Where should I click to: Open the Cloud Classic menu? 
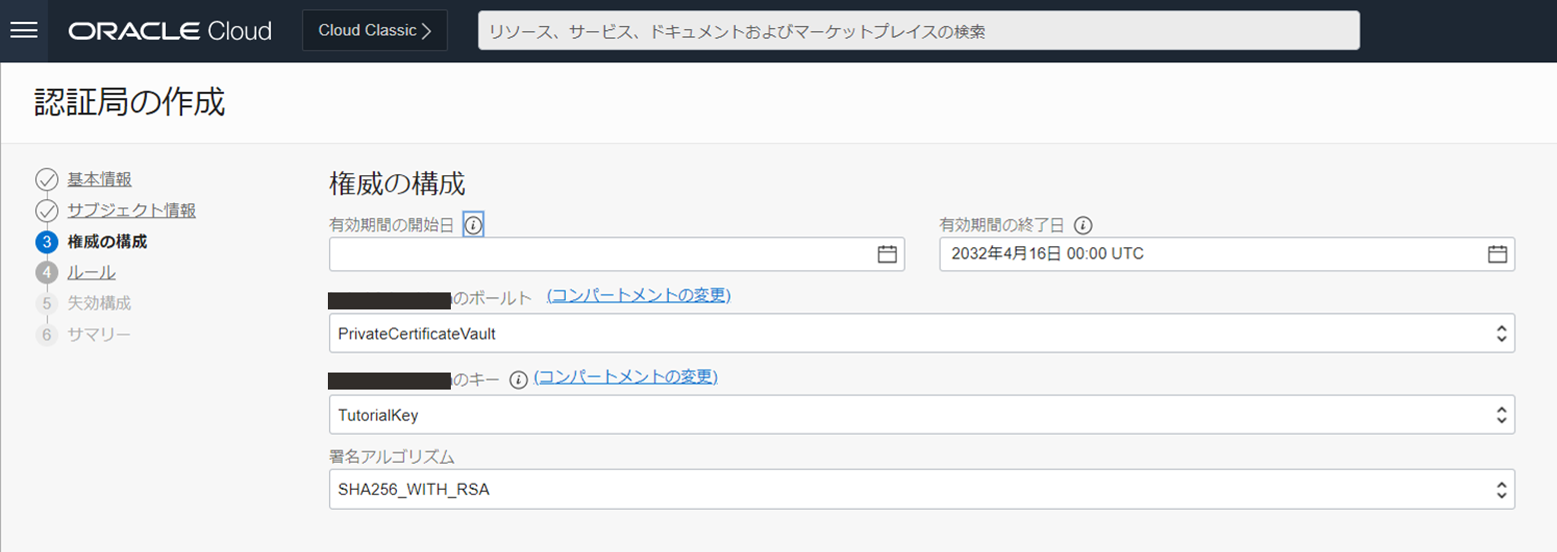[375, 31]
